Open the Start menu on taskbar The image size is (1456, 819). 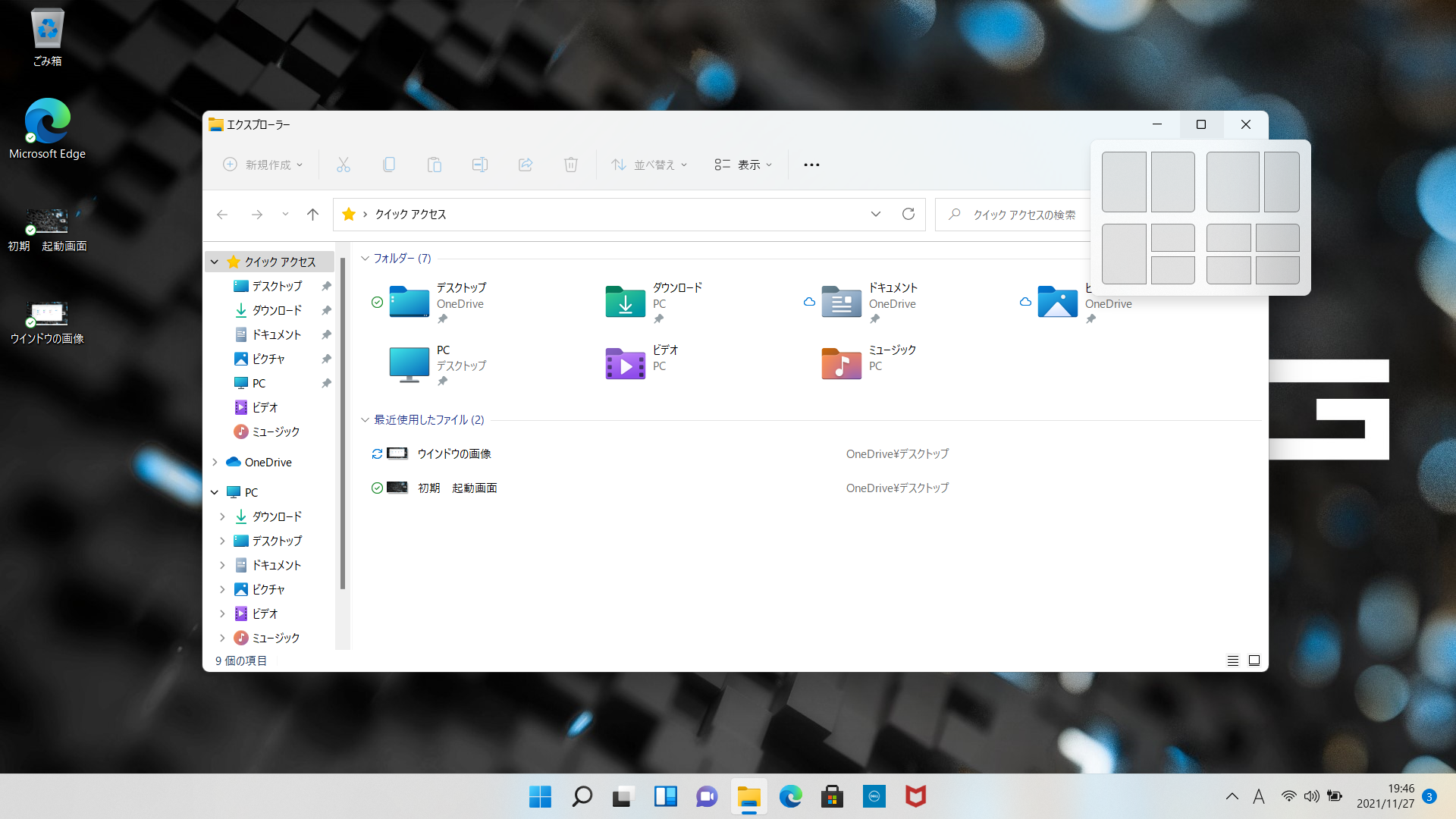tap(540, 796)
